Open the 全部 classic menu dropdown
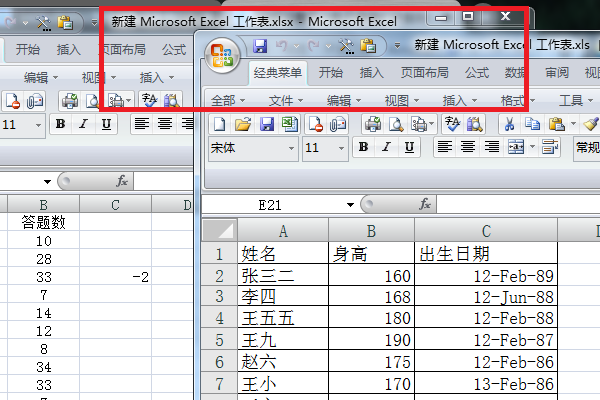The width and height of the screenshot is (600, 400). coord(228,101)
